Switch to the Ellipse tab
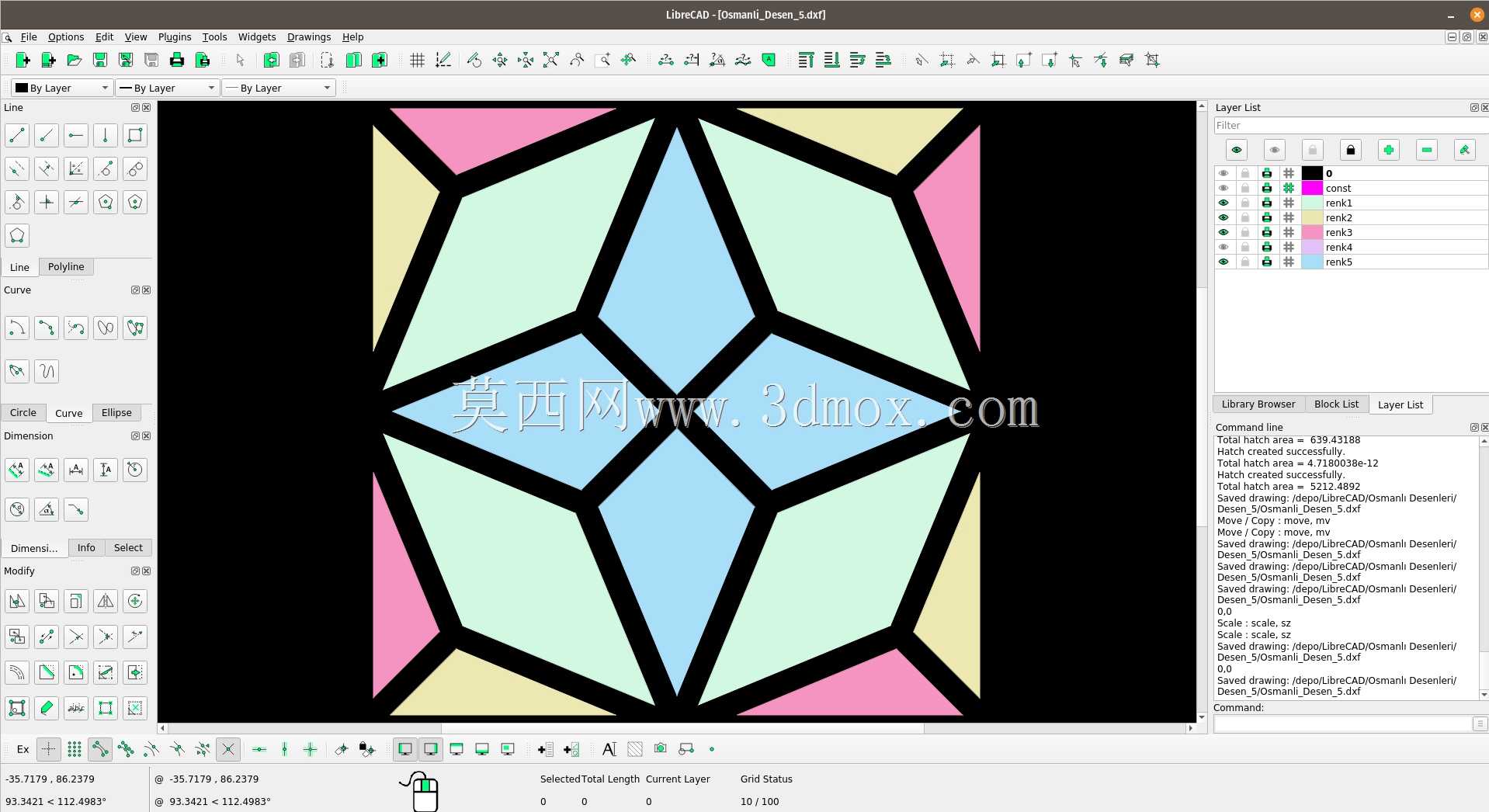 click(116, 413)
